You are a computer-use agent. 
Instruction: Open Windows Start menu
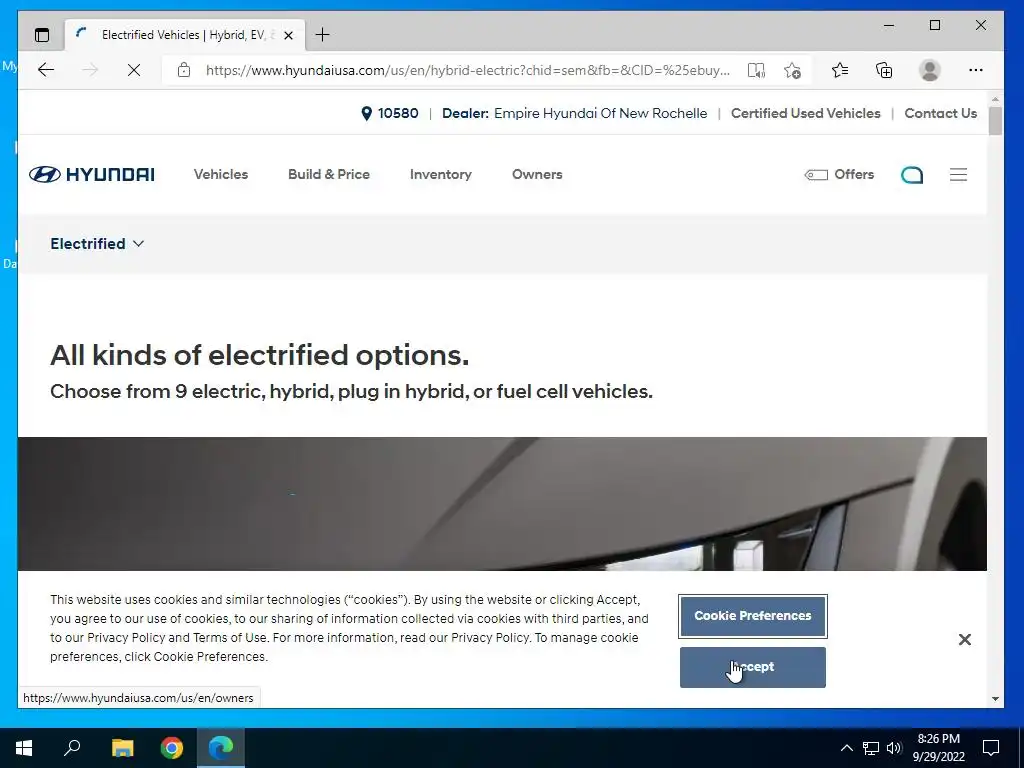pyautogui.click(x=24, y=748)
